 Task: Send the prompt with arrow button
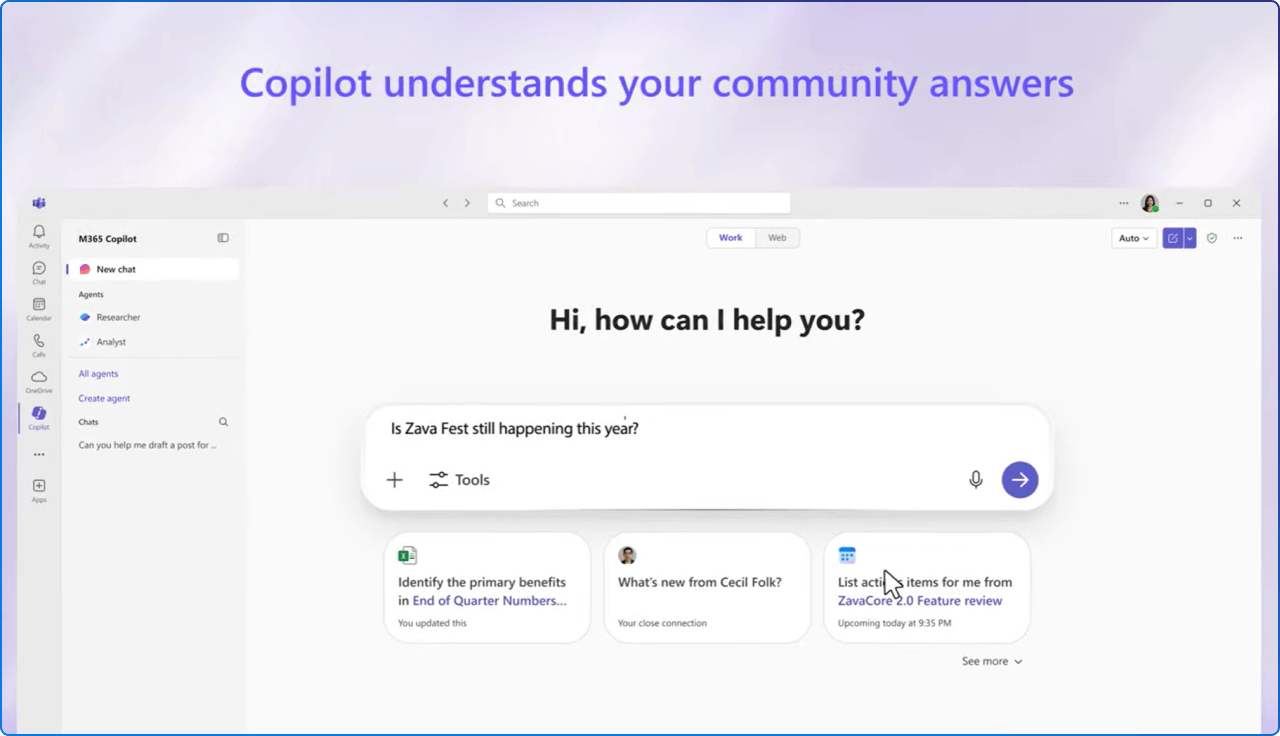click(x=1020, y=480)
